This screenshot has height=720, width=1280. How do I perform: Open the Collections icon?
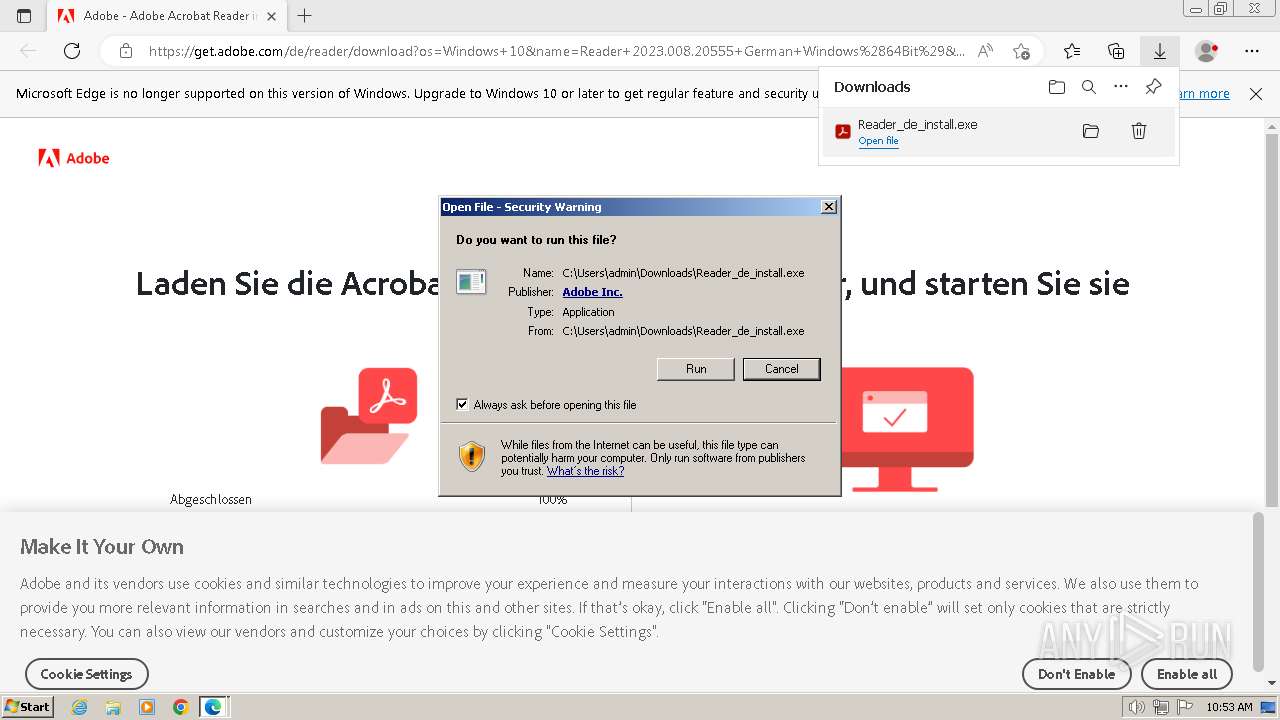(1116, 51)
